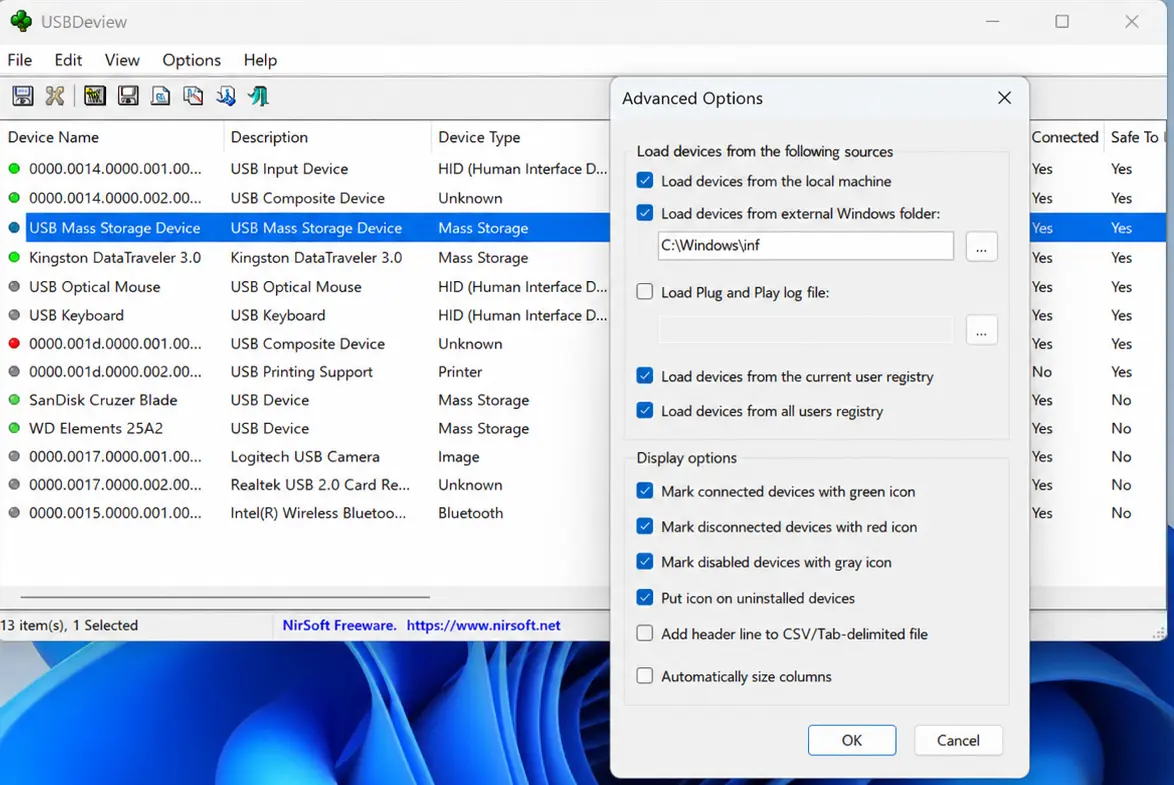Enable Load Plug and Play log file
This screenshot has height=785, width=1174.
pos(645,291)
